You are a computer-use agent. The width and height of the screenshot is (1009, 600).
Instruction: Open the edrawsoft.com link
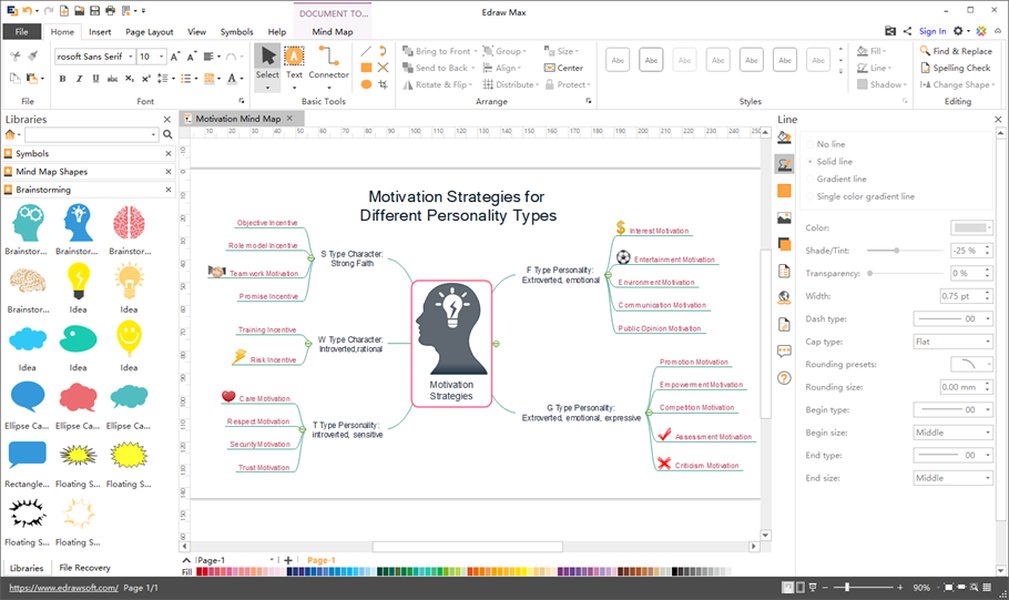(63, 587)
